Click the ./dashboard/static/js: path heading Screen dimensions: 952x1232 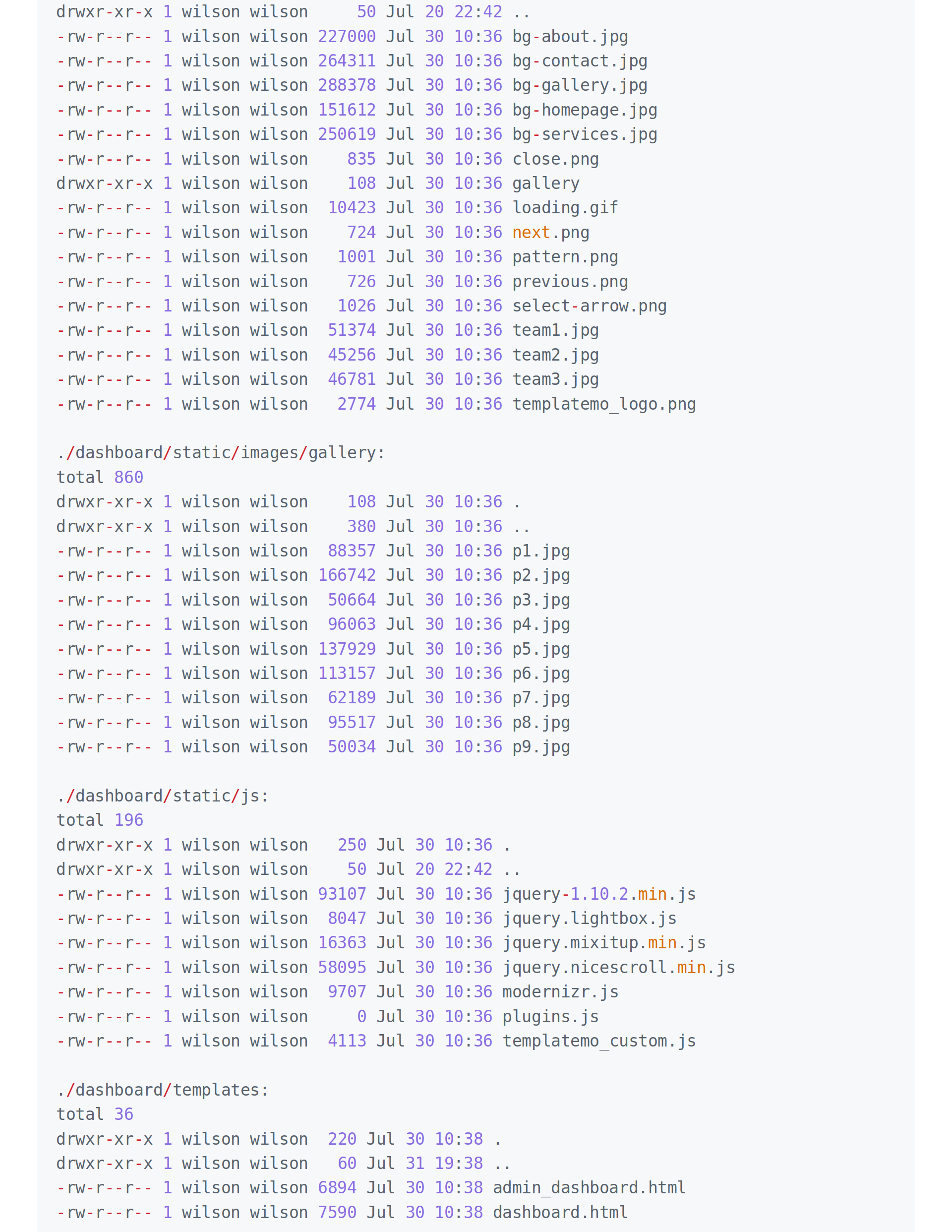click(163, 796)
